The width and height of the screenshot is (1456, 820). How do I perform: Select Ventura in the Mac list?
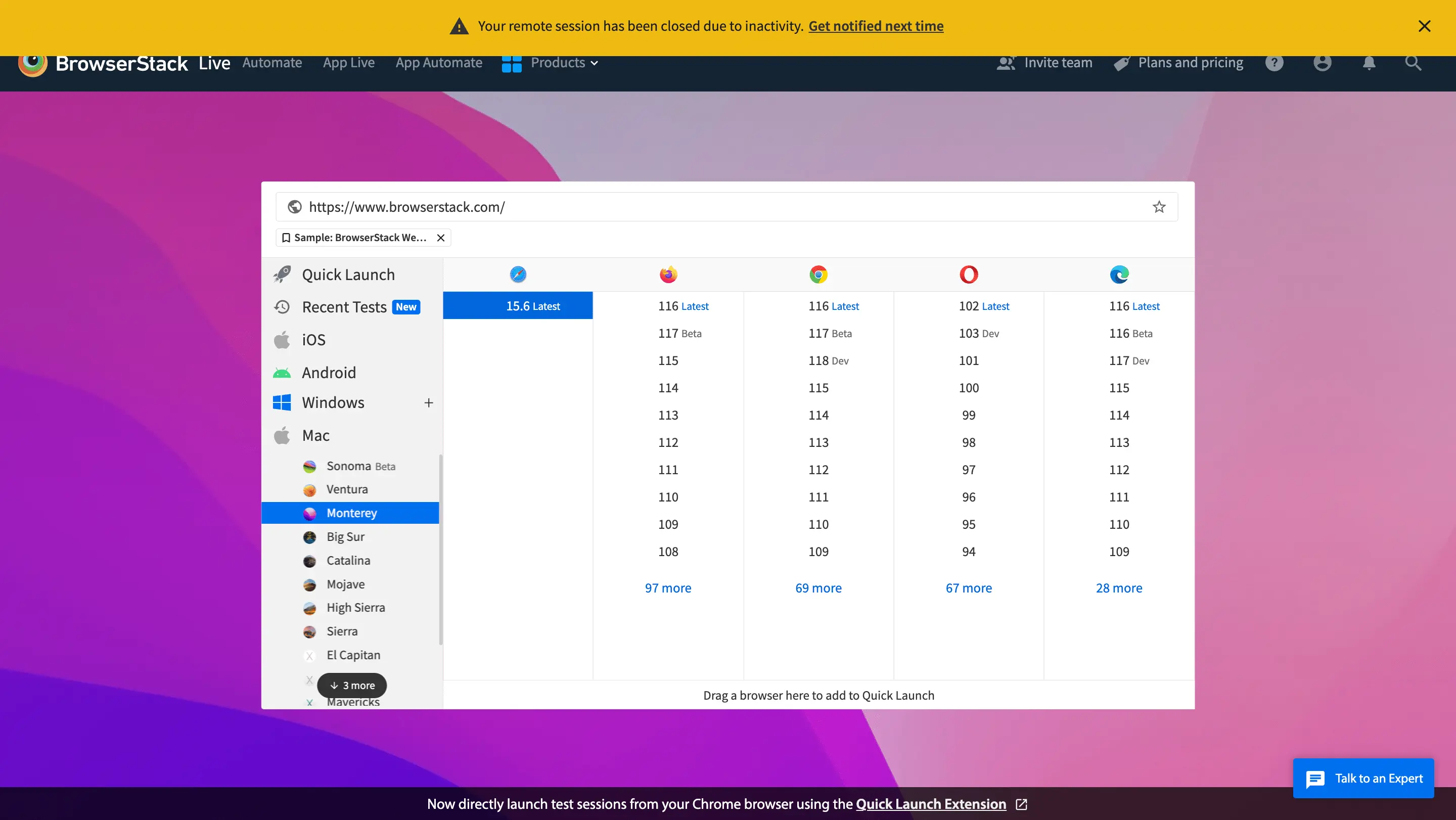347,489
